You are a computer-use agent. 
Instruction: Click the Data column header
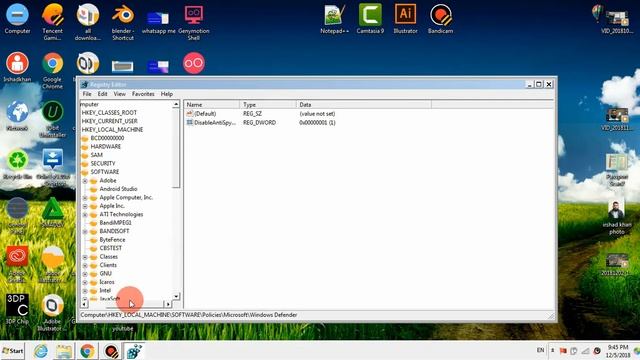(363, 105)
